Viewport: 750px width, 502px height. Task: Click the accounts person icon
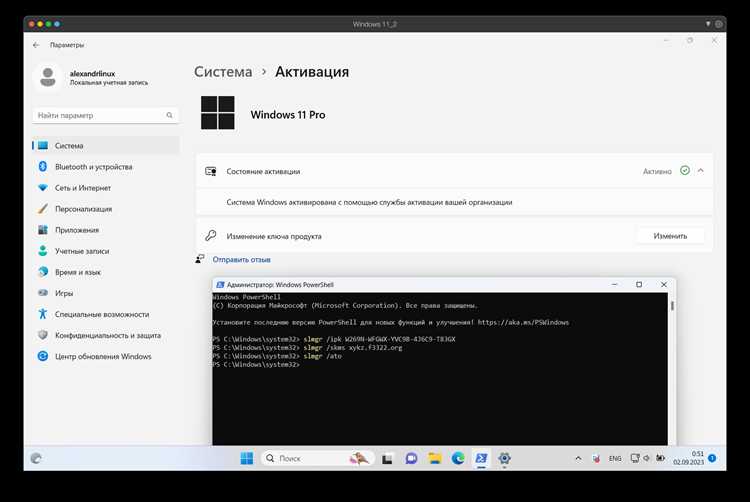(43, 251)
